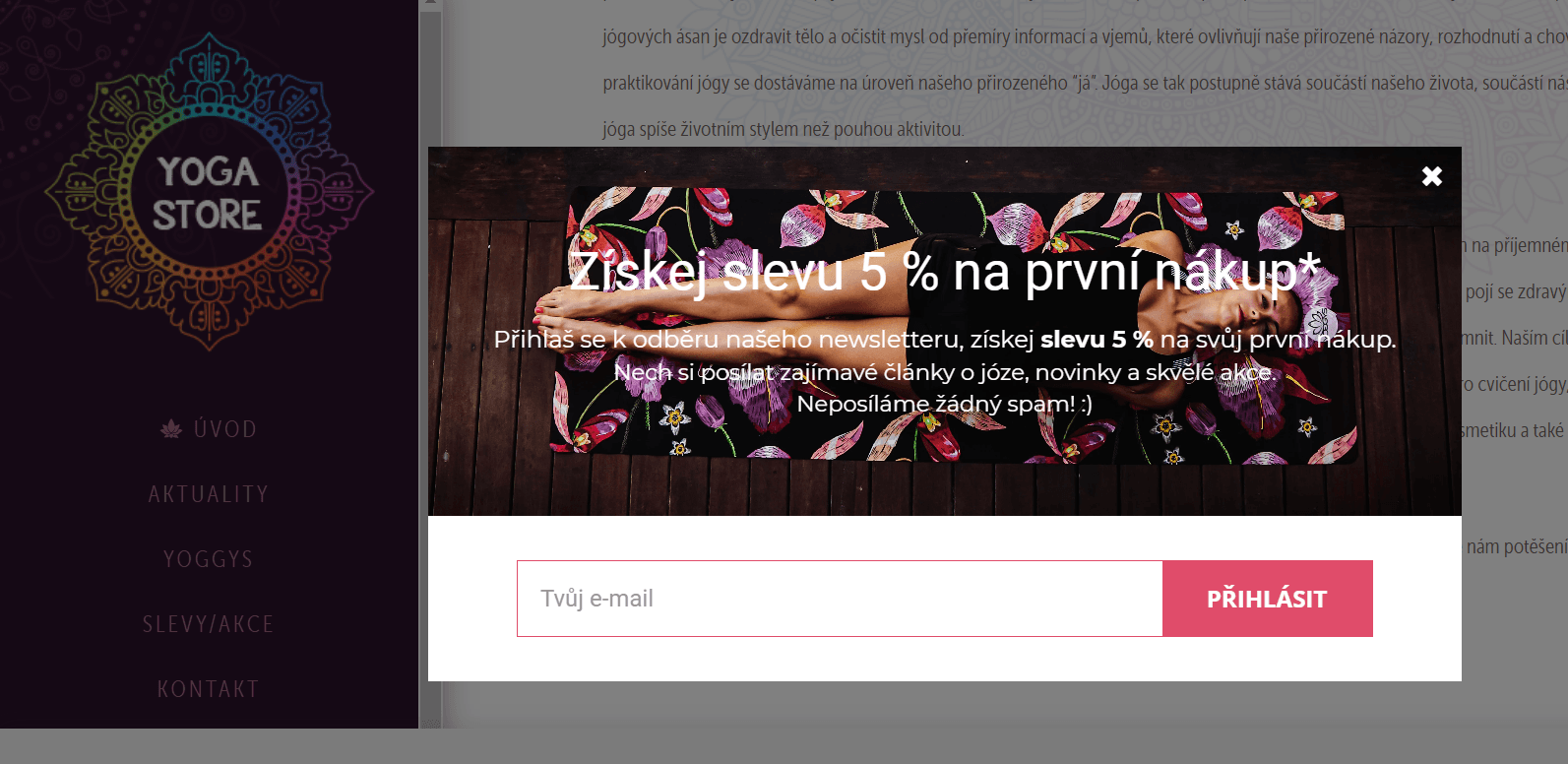Open the YOGGYS section
This screenshot has height=764, width=1568.
(209, 559)
